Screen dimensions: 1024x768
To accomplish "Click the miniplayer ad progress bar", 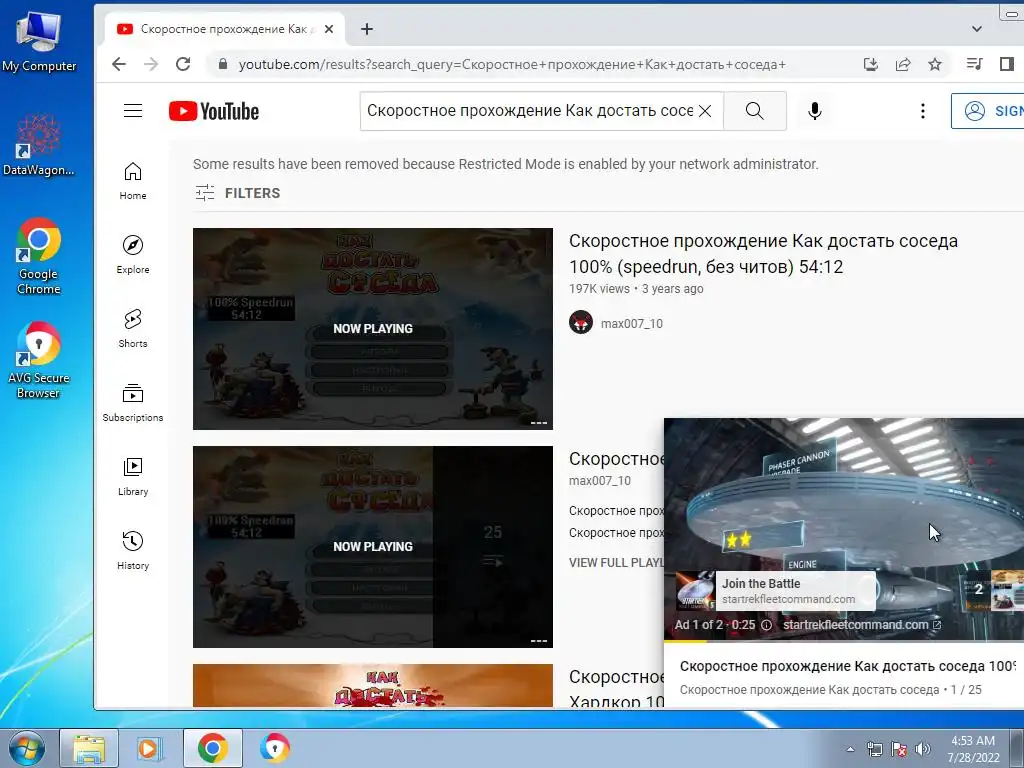I will coord(844,641).
